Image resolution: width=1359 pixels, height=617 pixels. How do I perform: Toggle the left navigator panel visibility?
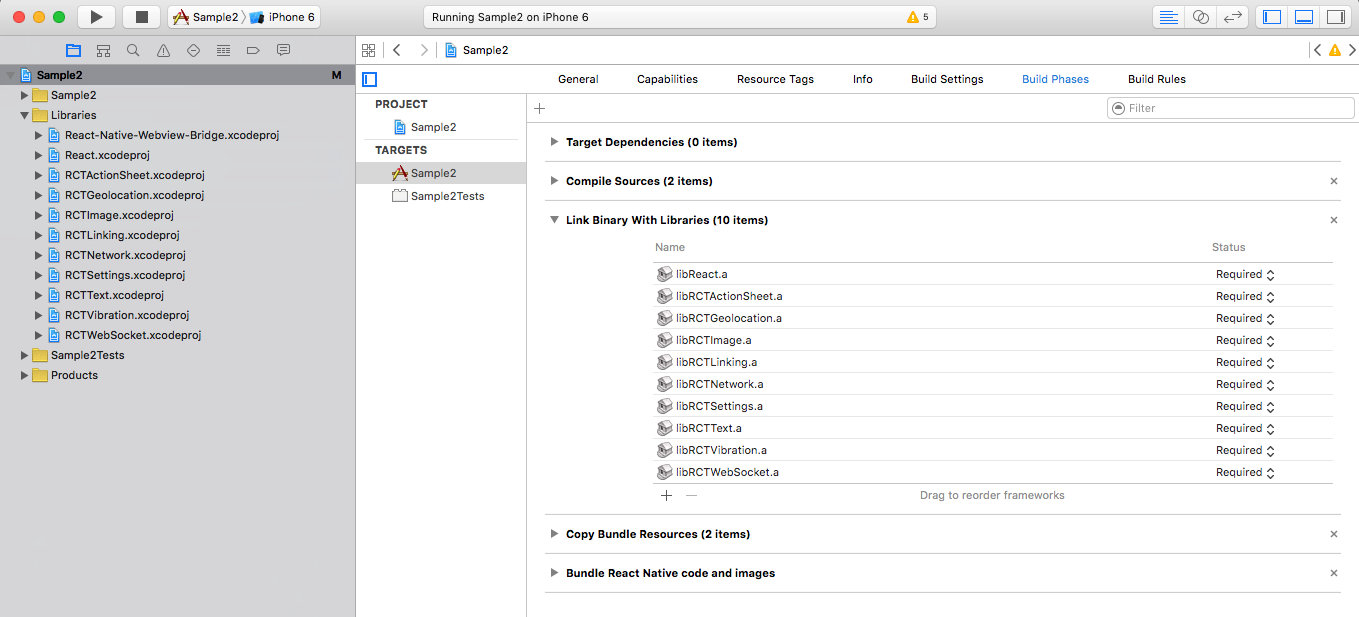coord(1272,17)
